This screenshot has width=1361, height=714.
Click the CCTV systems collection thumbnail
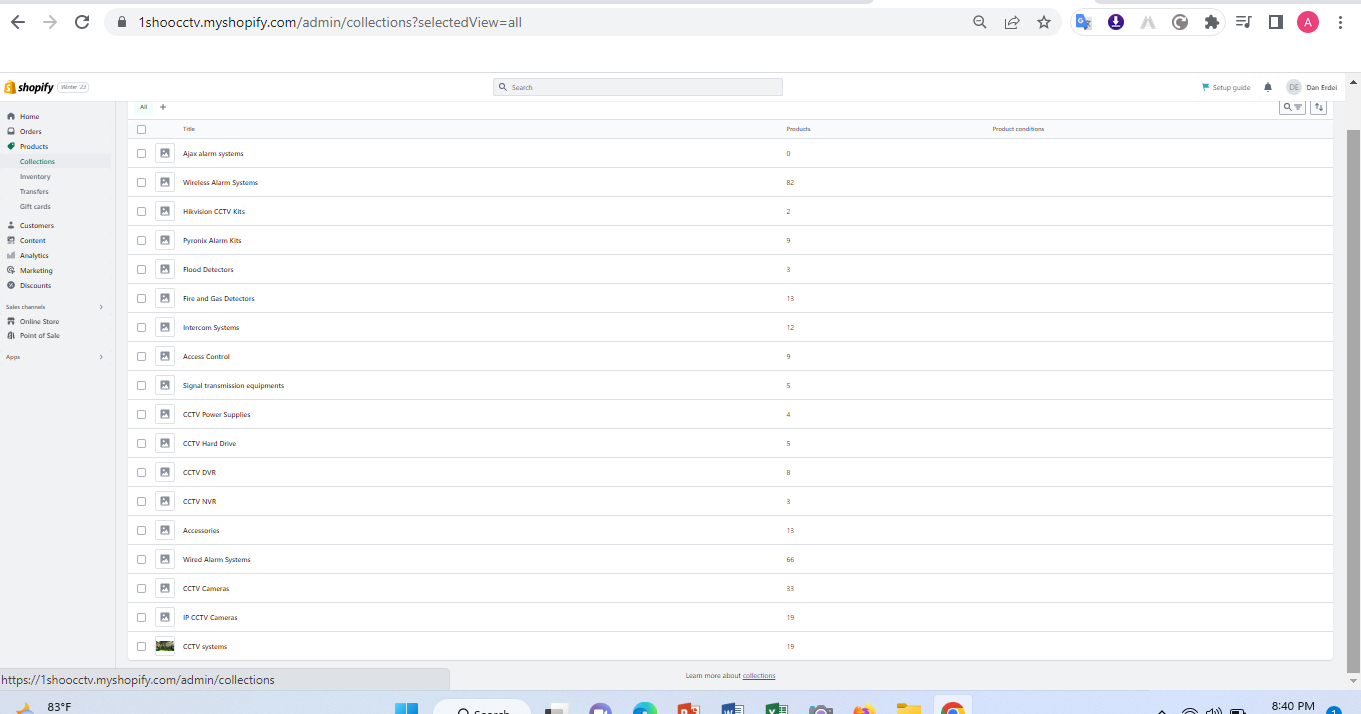[165, 646]
